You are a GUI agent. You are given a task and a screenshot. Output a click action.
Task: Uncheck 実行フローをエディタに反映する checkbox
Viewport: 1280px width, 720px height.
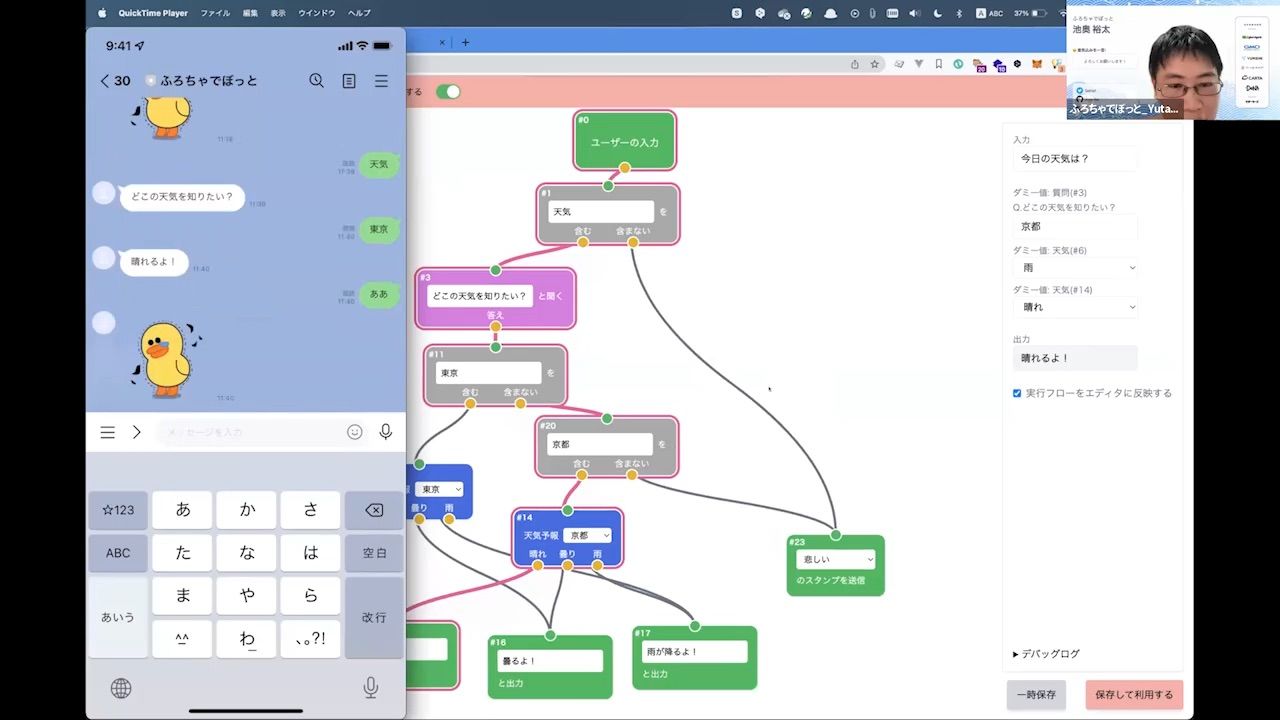(x=1017, y=393)
